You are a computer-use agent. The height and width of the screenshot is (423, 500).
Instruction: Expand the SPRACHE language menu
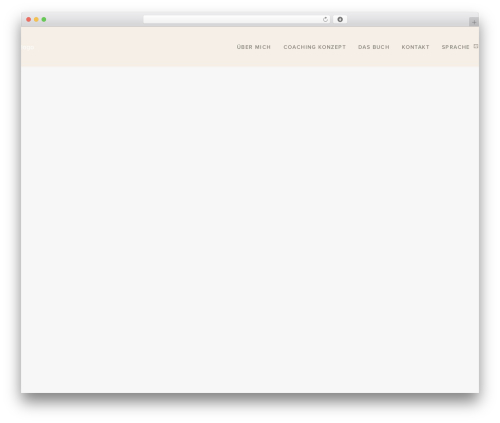coord(455,47)
